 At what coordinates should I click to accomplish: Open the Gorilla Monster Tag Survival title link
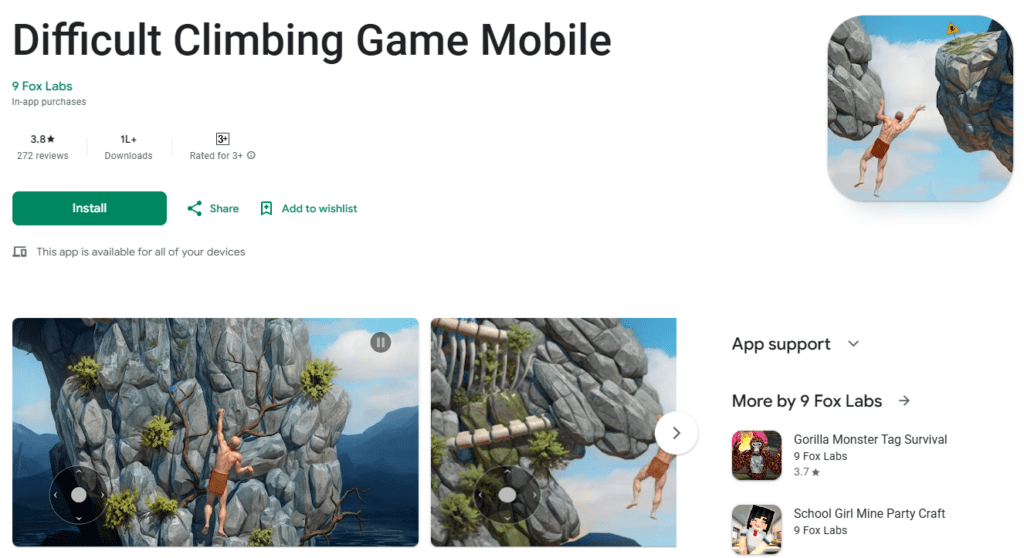point(870,440)
